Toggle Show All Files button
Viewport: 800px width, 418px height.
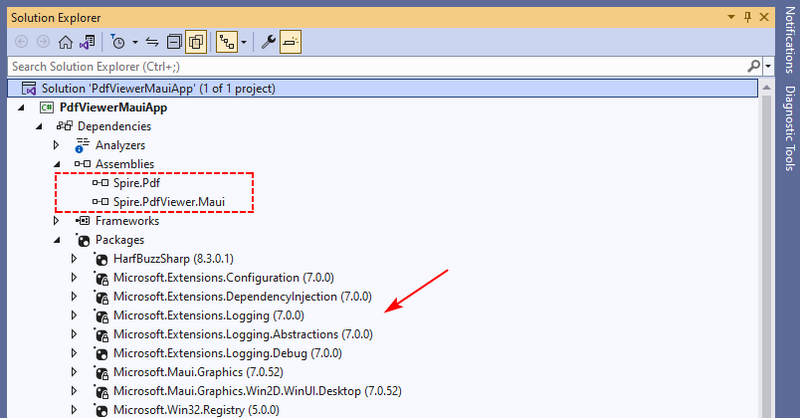(196, 42)
